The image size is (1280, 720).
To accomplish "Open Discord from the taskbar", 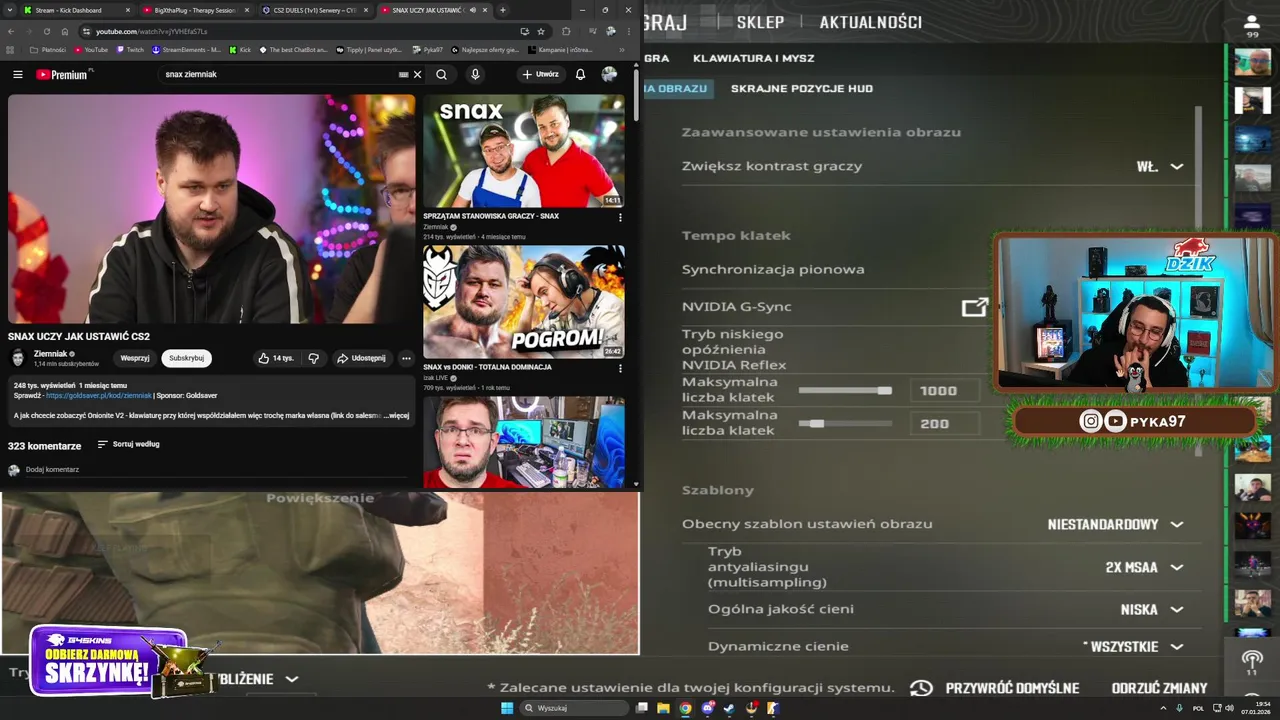I will (707, 708).
